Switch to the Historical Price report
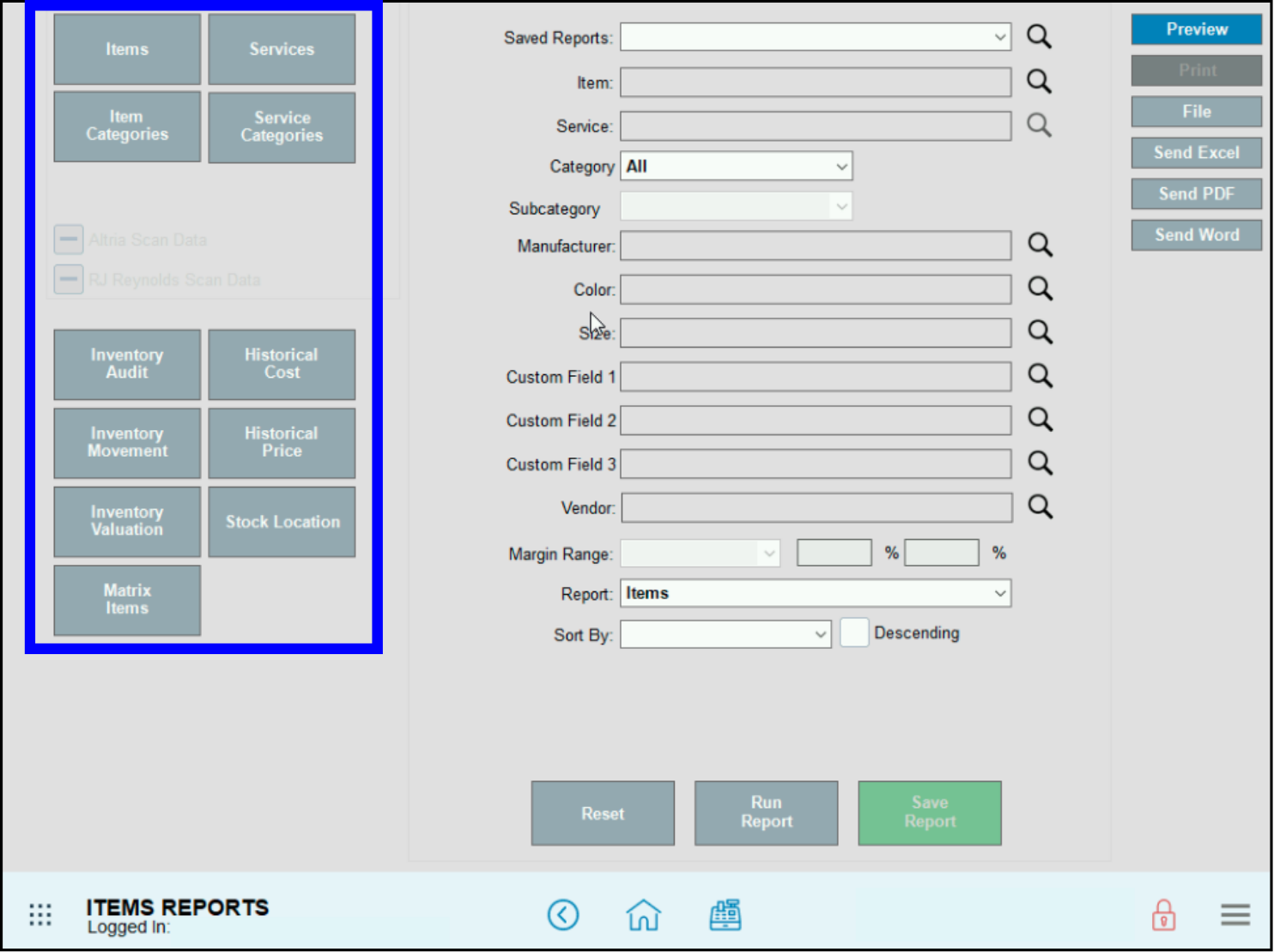 click(282, 443)
